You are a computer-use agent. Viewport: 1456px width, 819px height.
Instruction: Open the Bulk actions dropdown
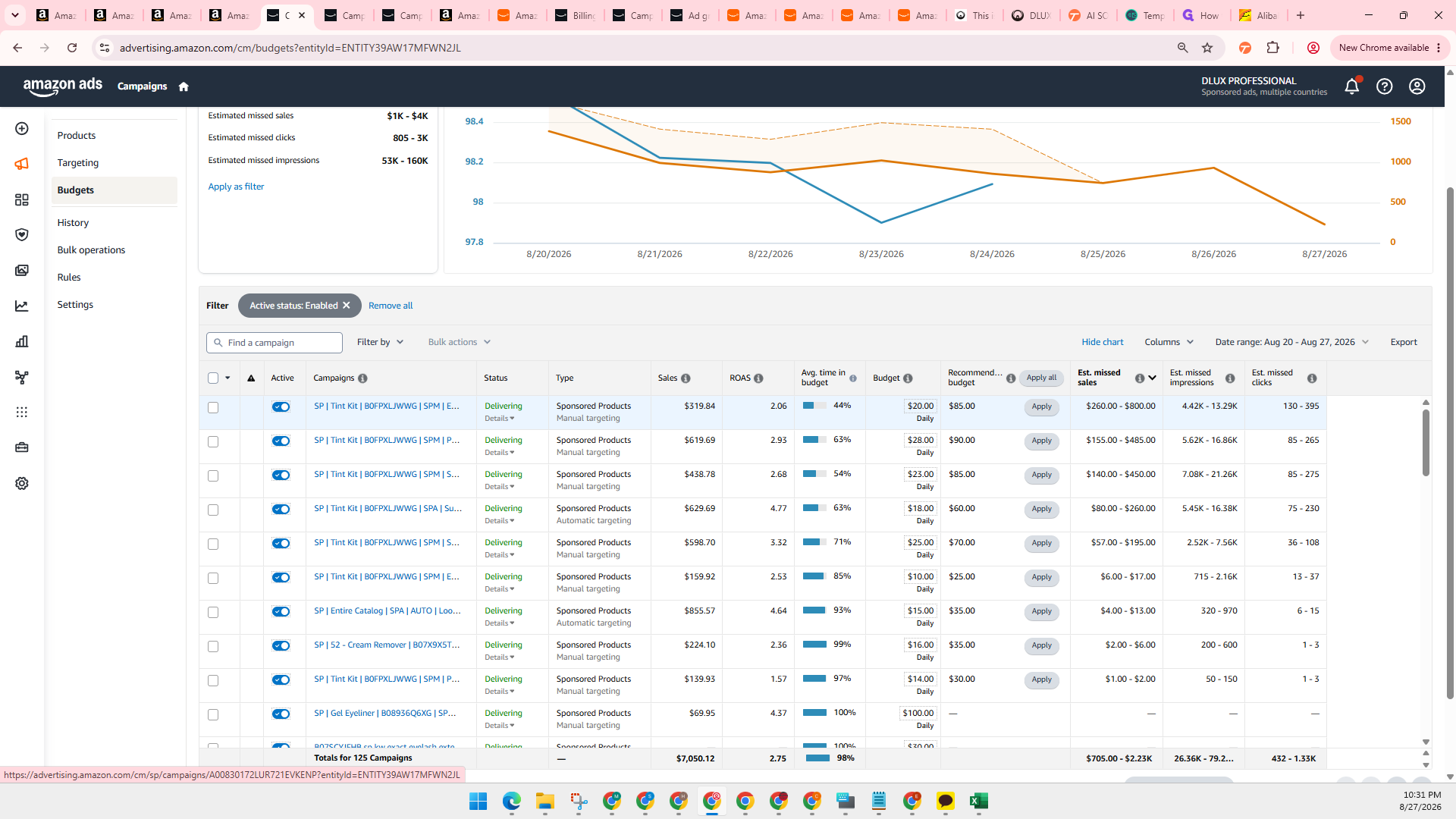click(460, 343)
